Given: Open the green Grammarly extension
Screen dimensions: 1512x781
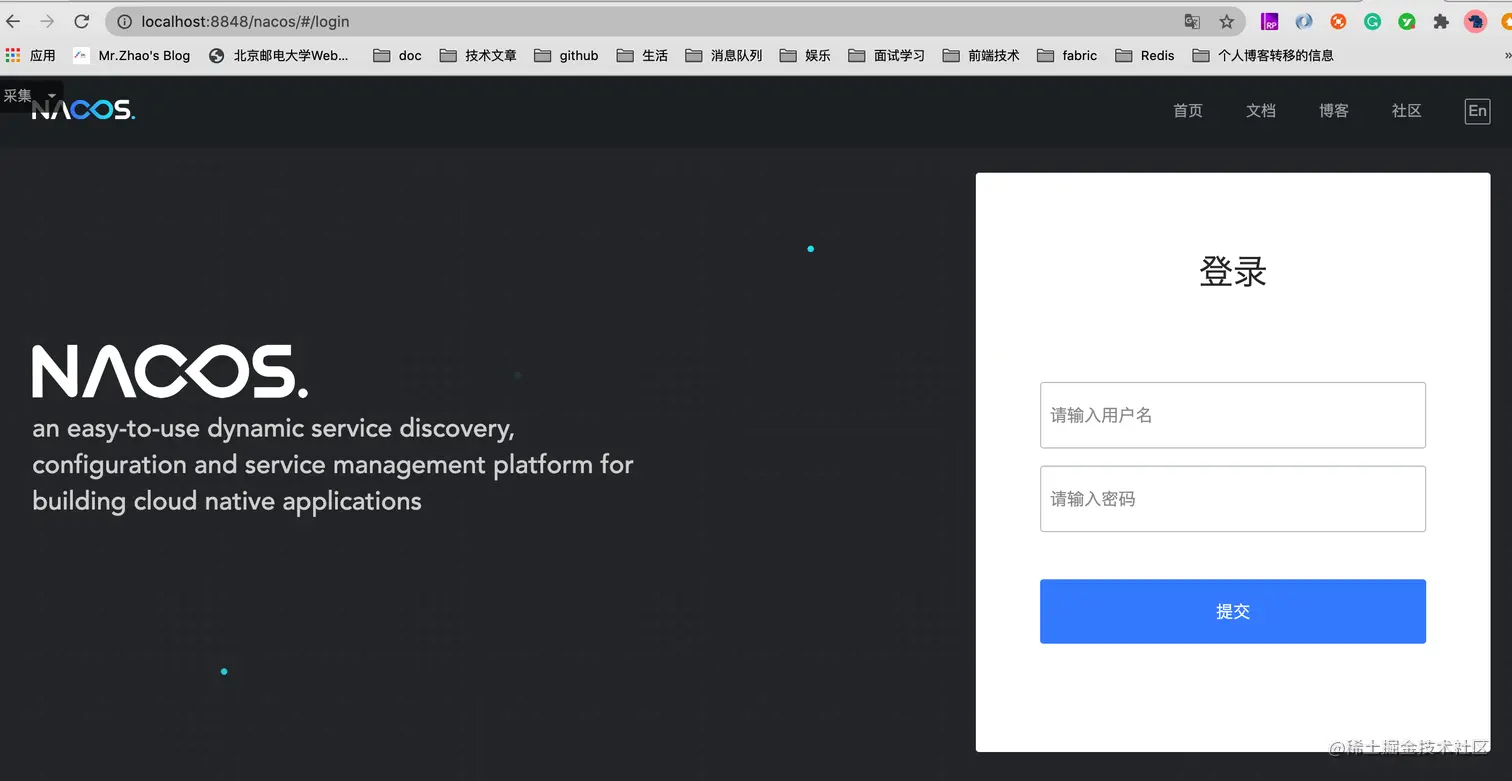Looking at the screenshot, I should click(x=1373, y=21).
